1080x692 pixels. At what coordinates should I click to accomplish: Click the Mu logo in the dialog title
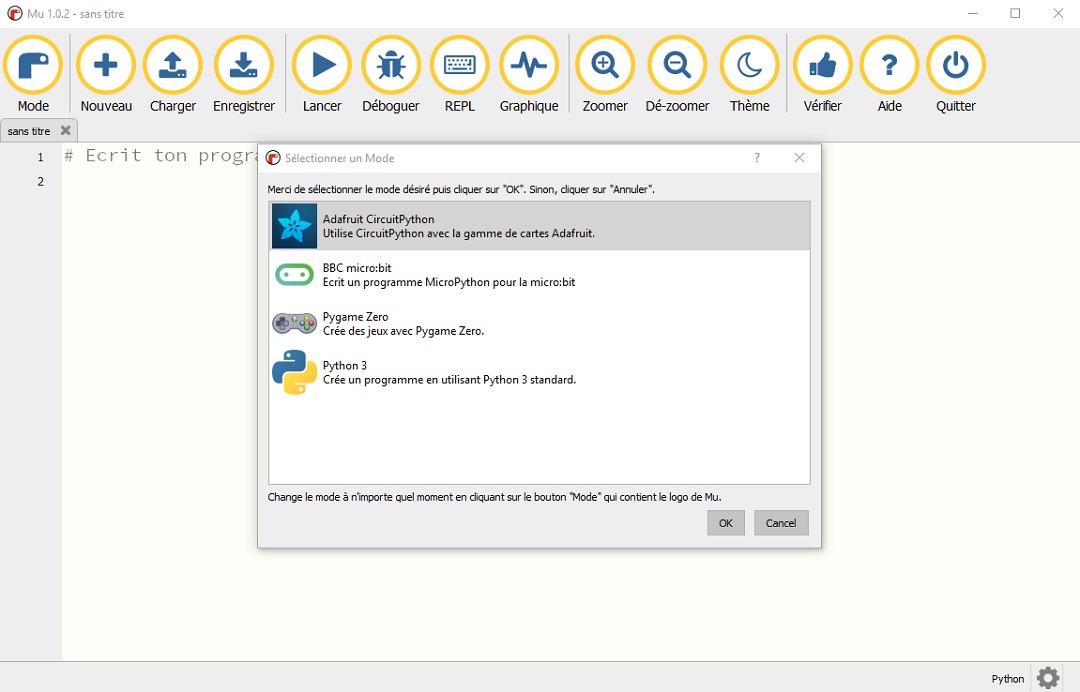click(273, 158)
